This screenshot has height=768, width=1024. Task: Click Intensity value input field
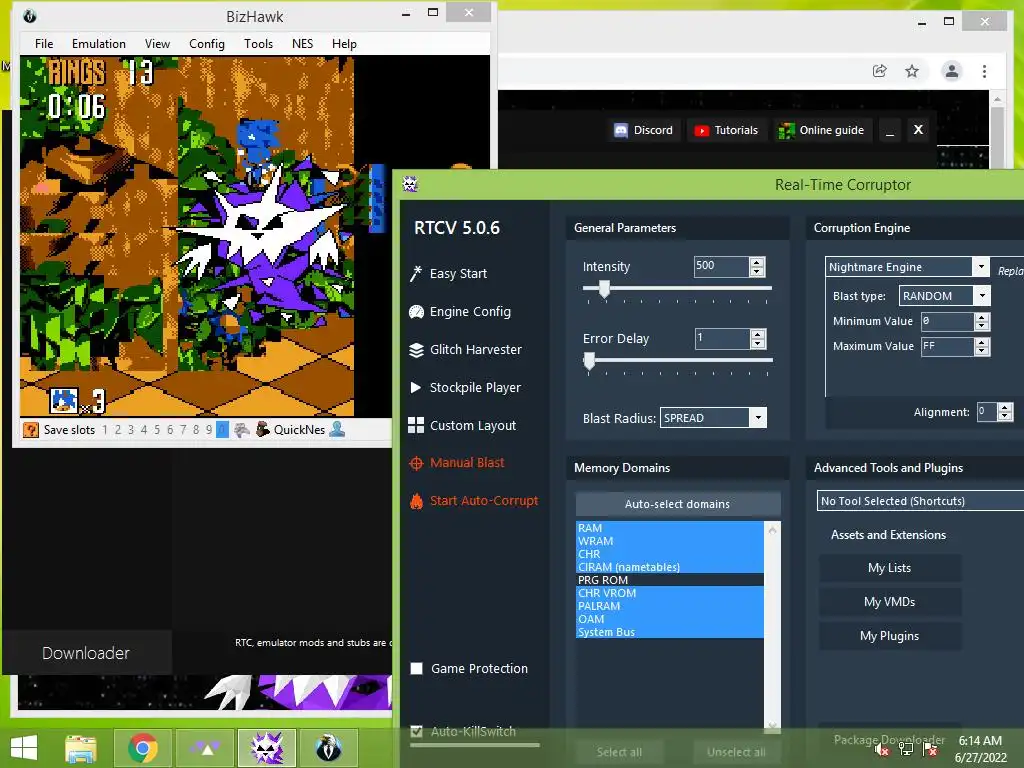click(x=721, y=266)
